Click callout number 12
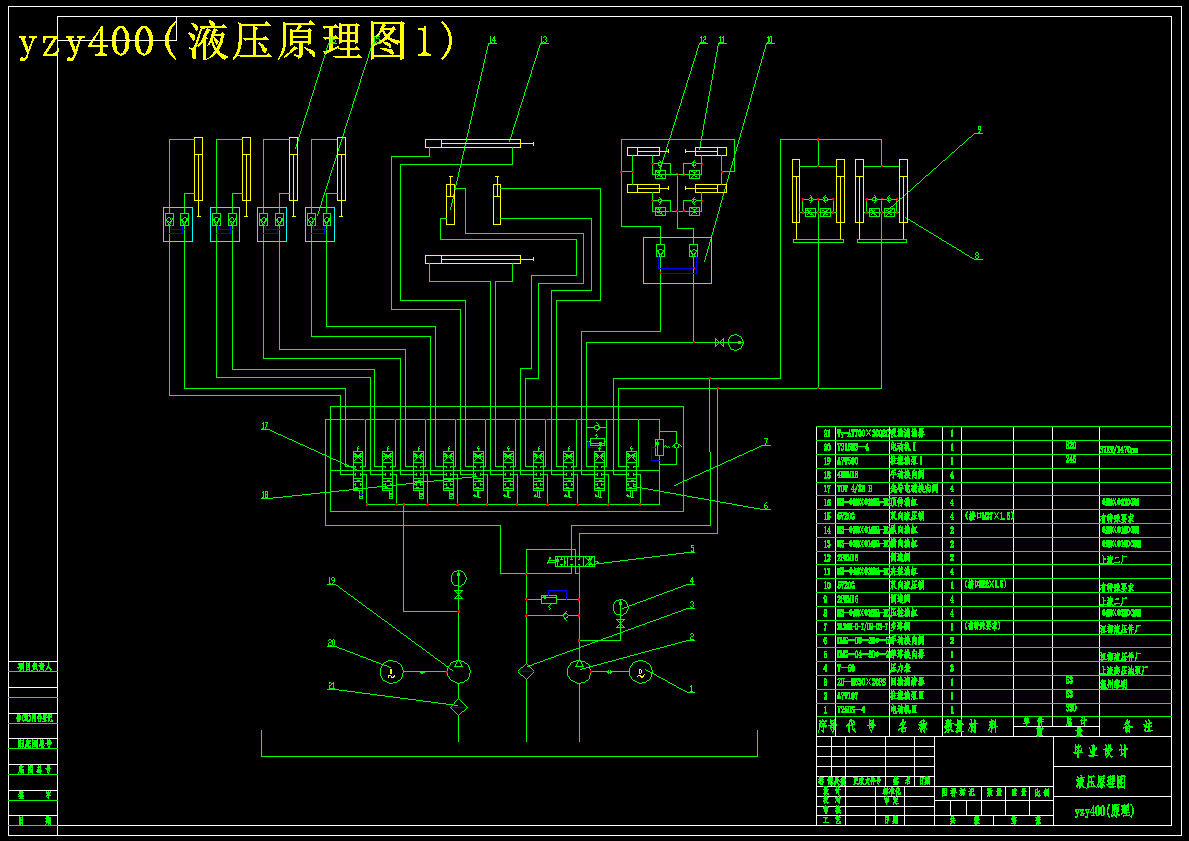This screenshot has width=1189, height=841. 703,39
